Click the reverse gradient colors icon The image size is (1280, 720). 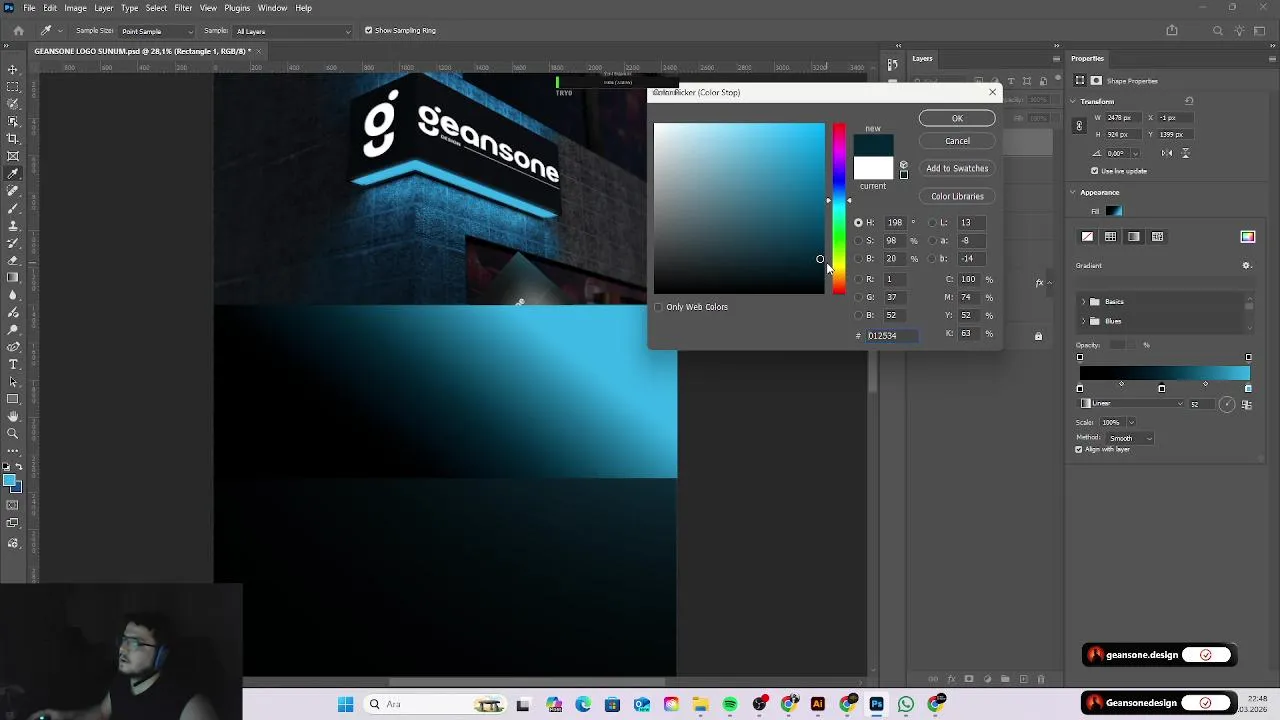pos(1247,404)
